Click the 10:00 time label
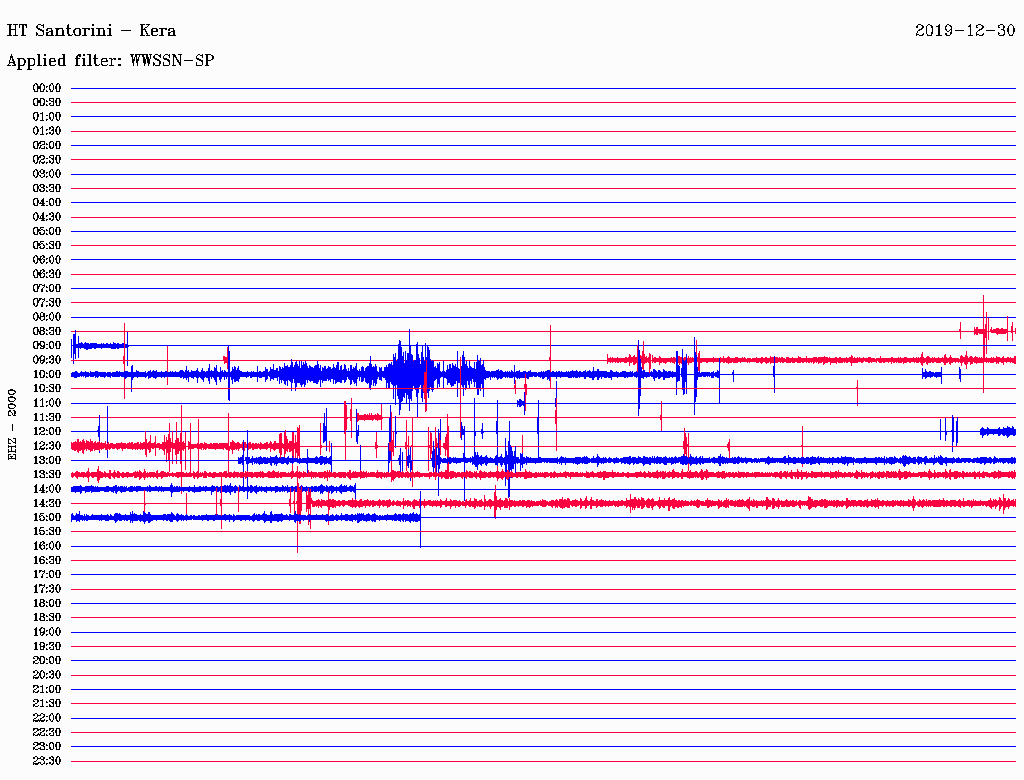 [47, 374]
